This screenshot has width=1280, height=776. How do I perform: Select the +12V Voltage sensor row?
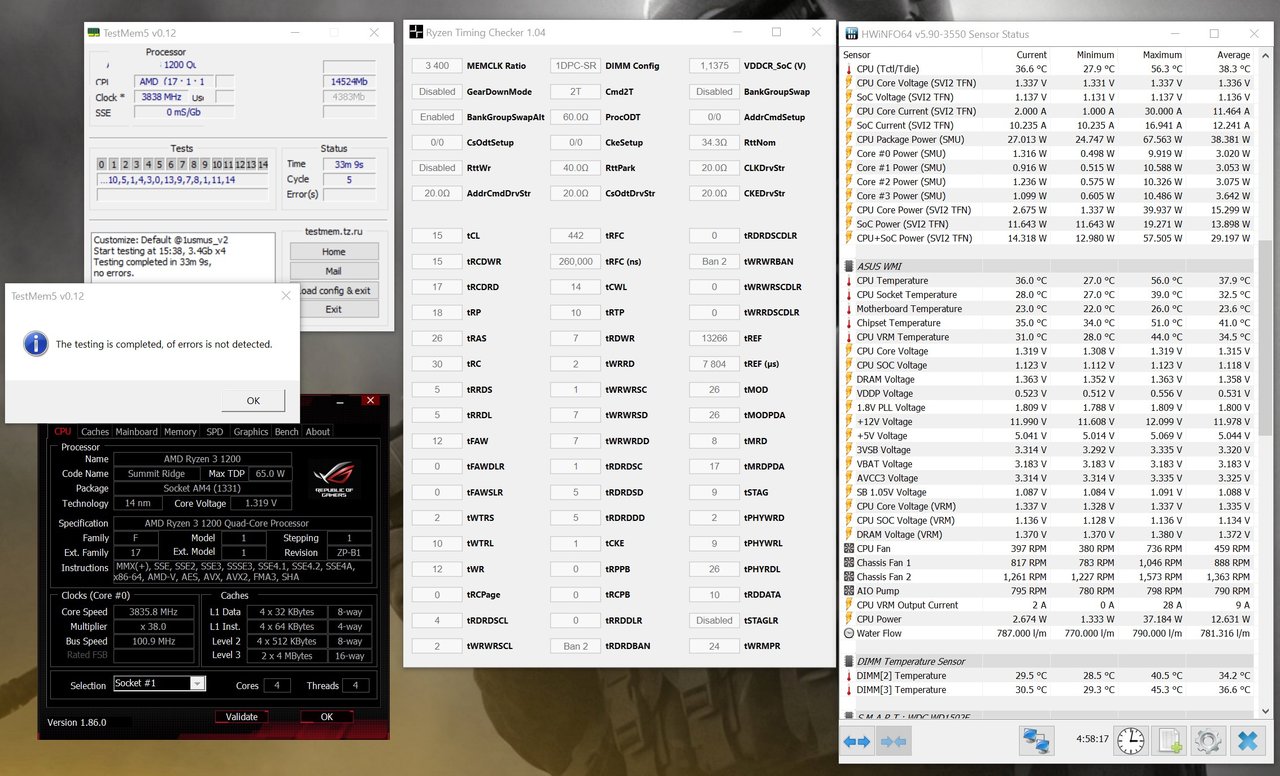(1048, 421)
